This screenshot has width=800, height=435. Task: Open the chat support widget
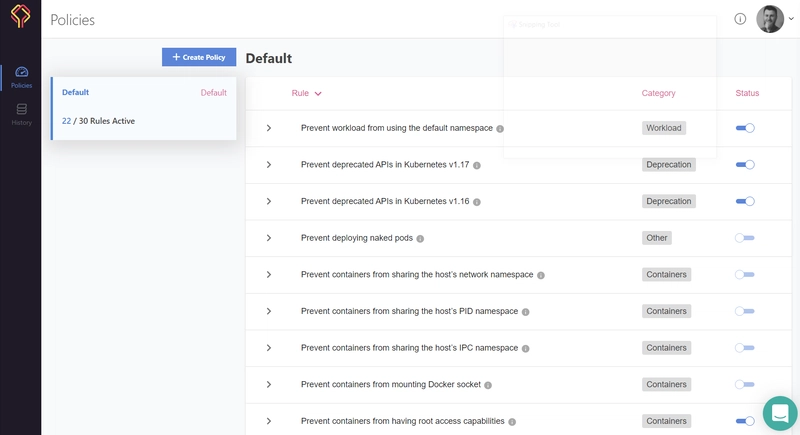tap(779, 412)
